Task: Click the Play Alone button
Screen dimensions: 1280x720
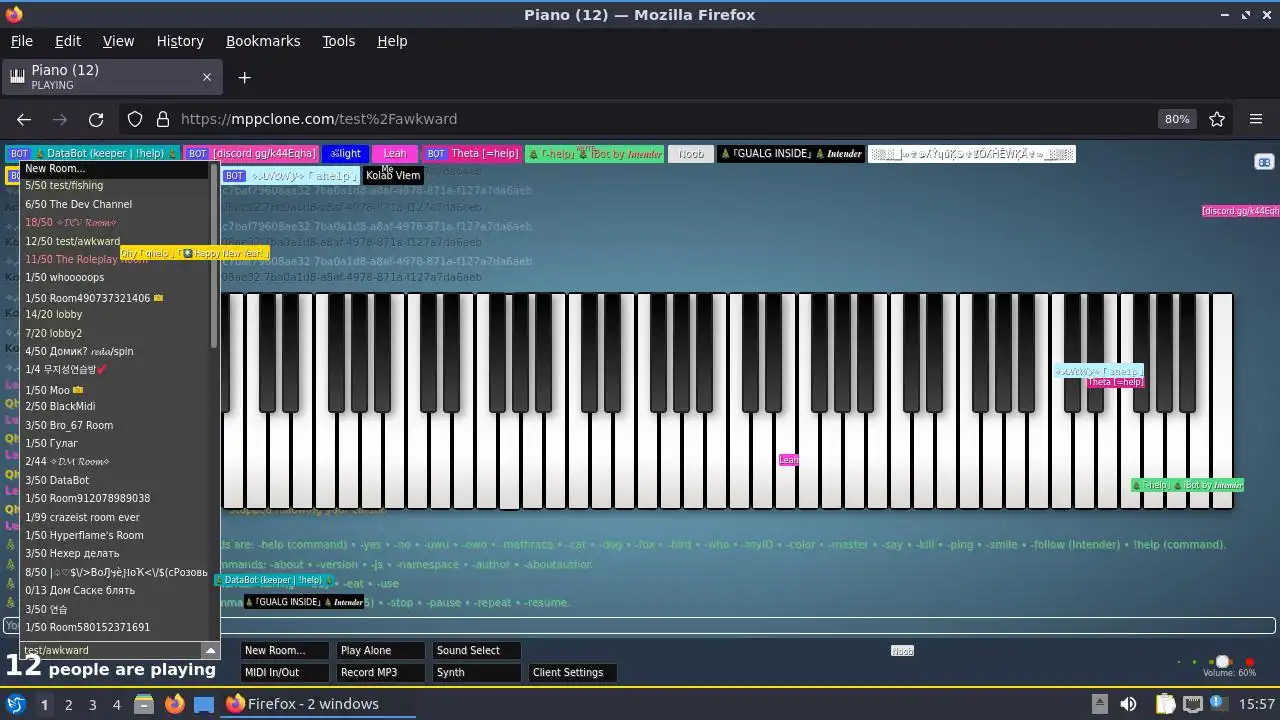Action: [x=381, y=650]
